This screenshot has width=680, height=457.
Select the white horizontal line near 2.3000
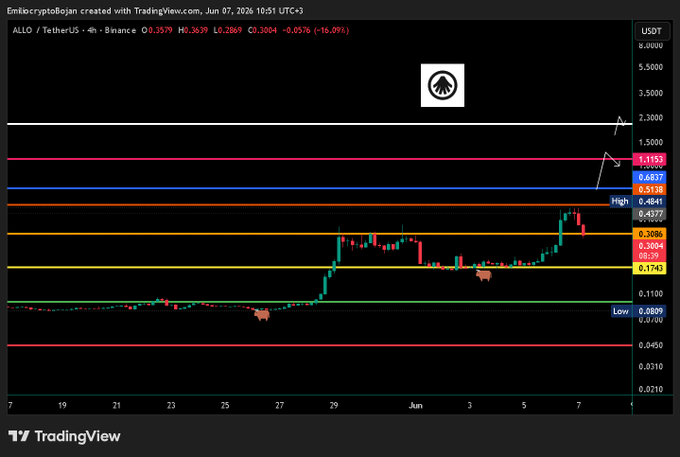point(320,124)
